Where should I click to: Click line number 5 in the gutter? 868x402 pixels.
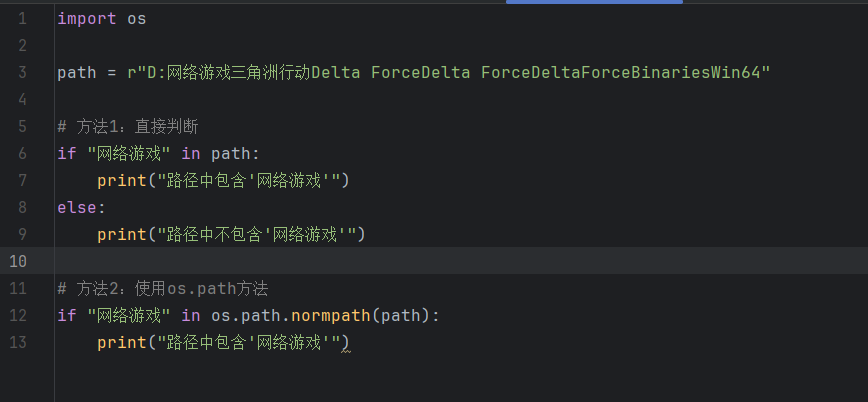(x=22, y=127)
